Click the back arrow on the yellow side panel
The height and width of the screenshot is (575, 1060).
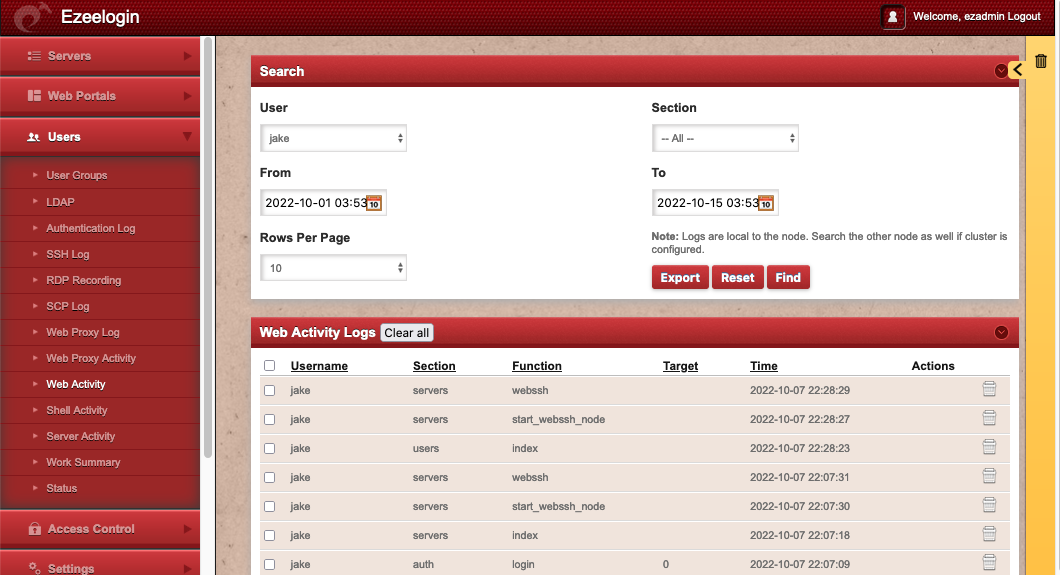[x=1017, y=70]
